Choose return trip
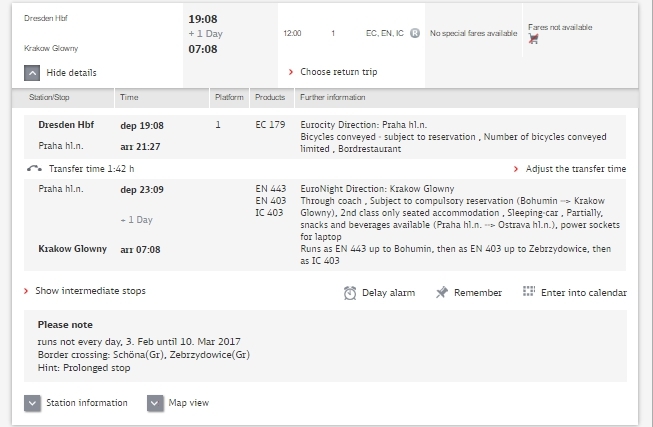Image resolution: width=653 pixels, height=427 pixels. tap(338, 72)
